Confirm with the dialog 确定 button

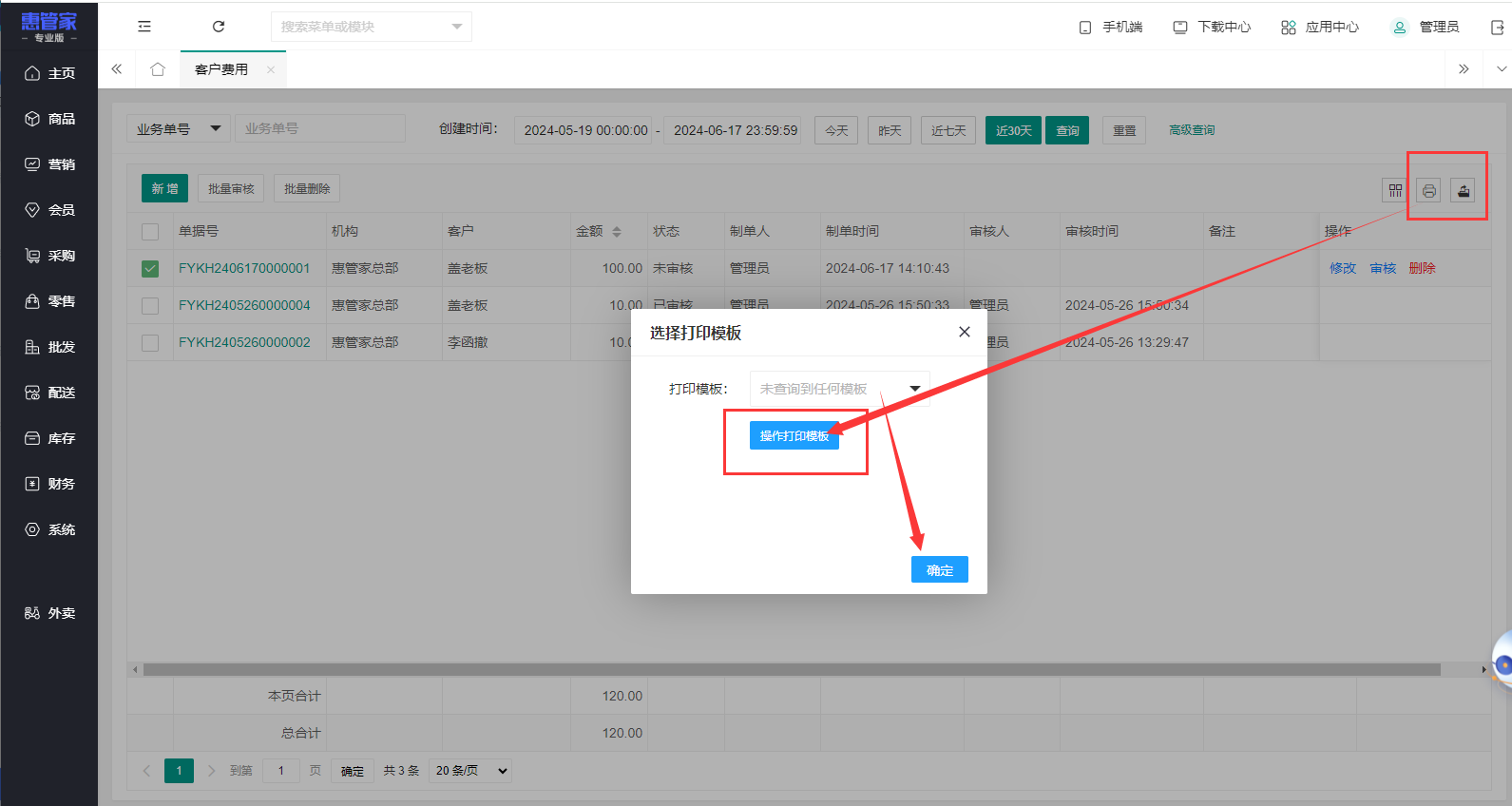pyautogui.click(x=940, y=569)
